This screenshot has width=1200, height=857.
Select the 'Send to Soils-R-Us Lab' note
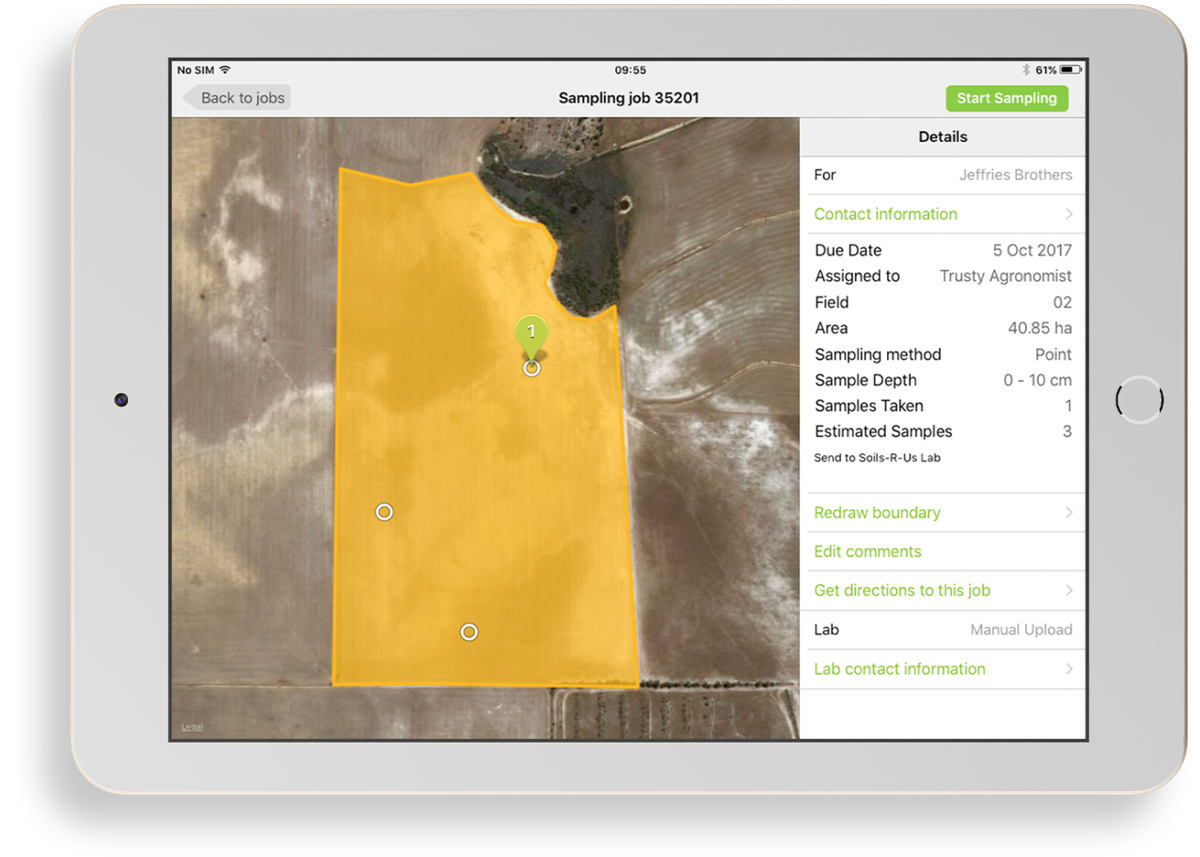point(878,457)
